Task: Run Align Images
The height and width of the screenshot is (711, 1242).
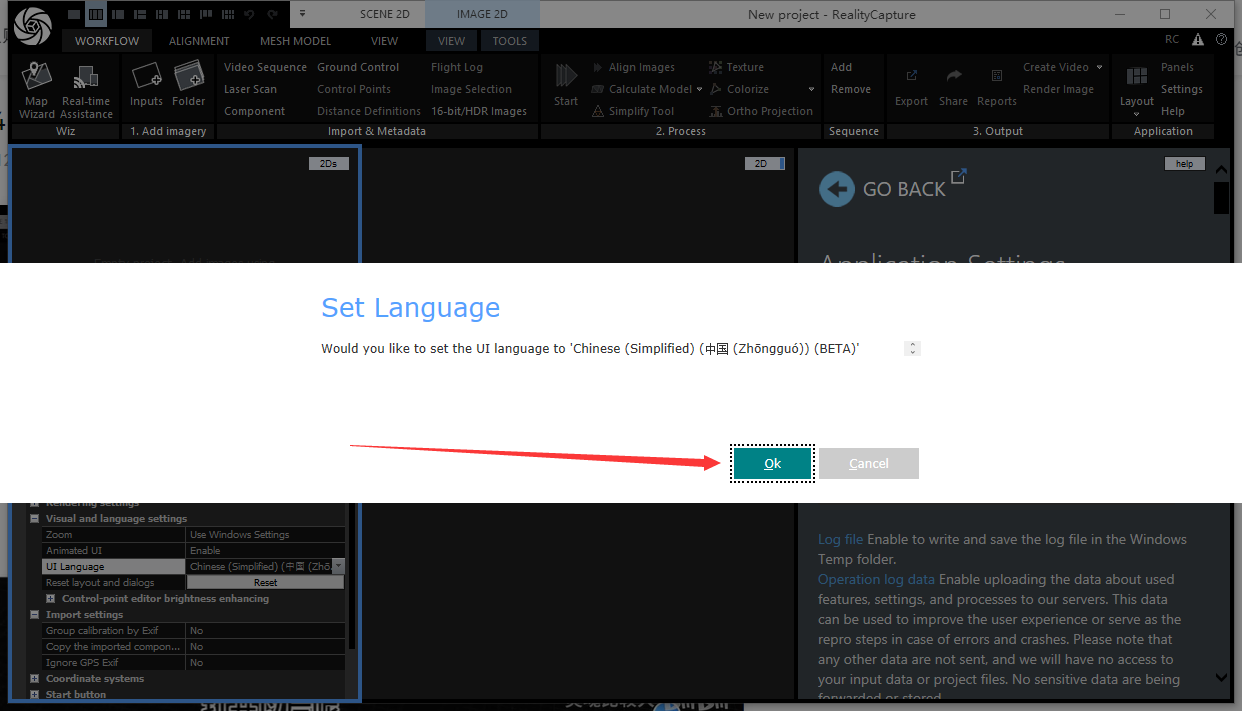Action: pos(632,67)
